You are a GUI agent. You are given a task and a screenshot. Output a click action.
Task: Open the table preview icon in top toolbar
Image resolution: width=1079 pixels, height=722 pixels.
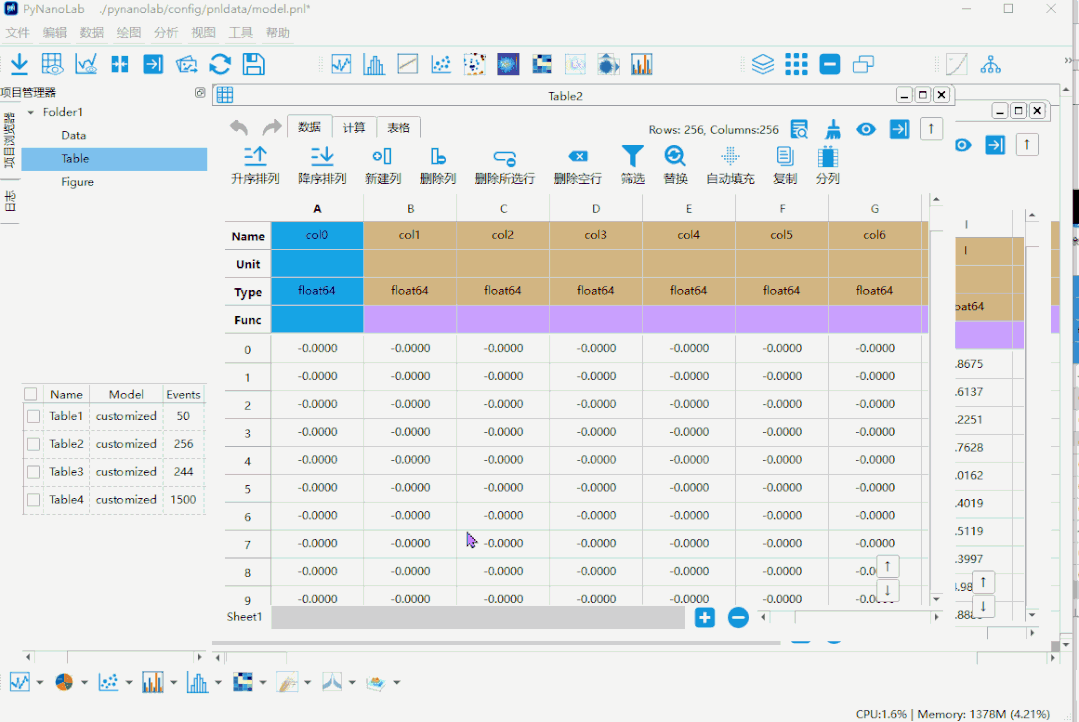pyautogui.click(x=52, y=64)
